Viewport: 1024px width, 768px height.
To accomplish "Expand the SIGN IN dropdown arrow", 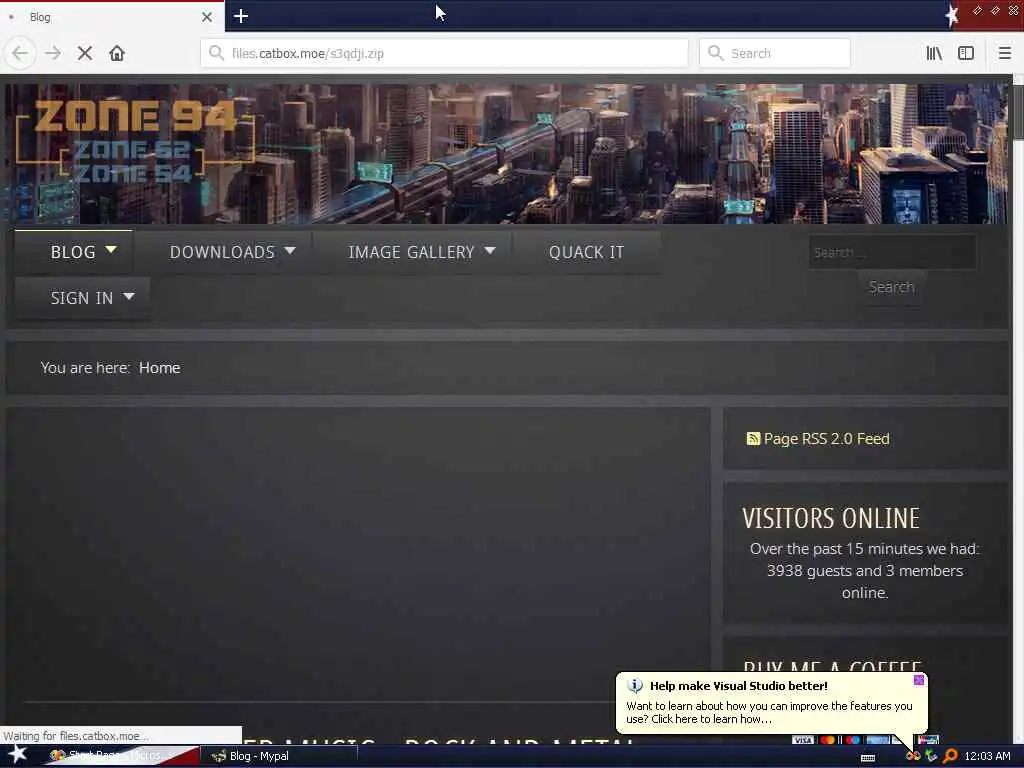I will click(129, 296).
